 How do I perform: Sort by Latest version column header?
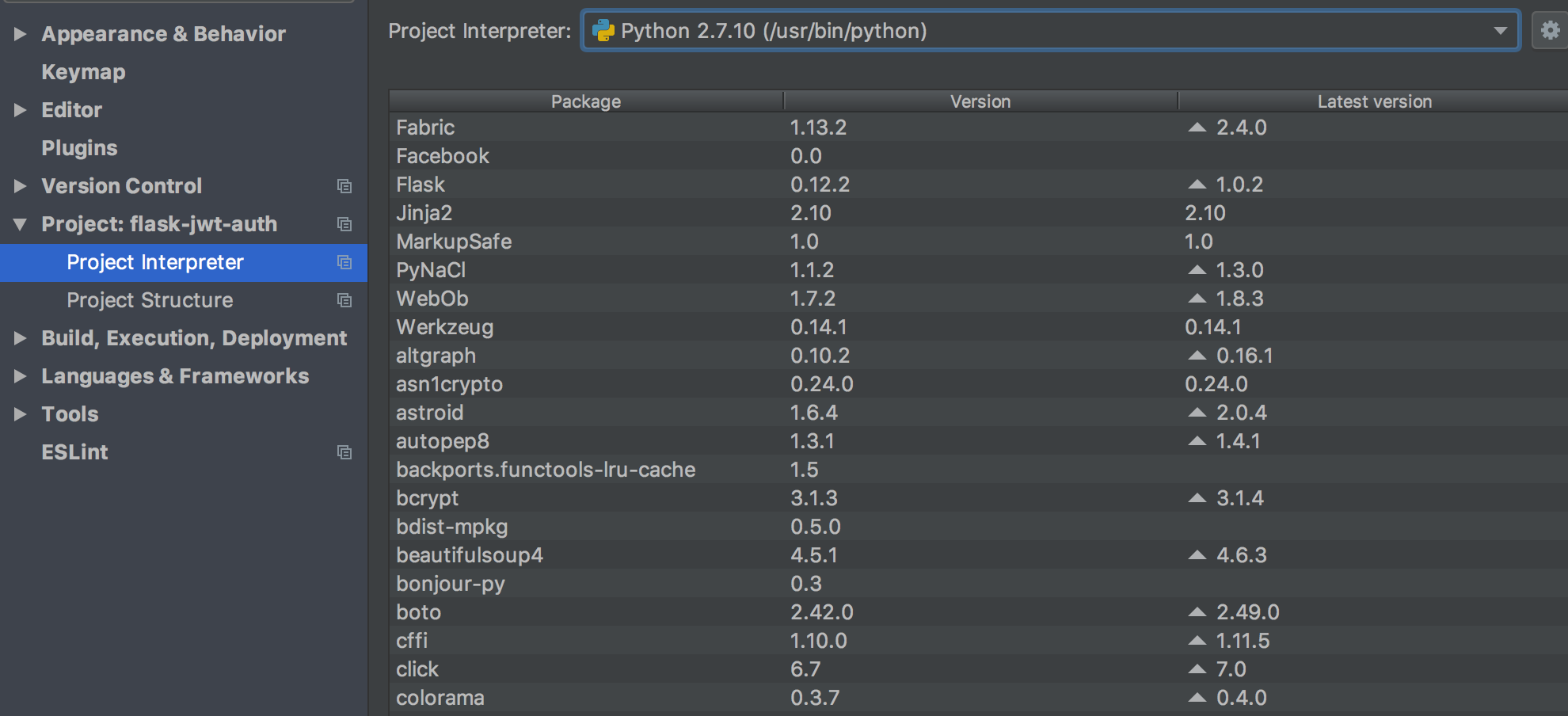pos(1374,101)
